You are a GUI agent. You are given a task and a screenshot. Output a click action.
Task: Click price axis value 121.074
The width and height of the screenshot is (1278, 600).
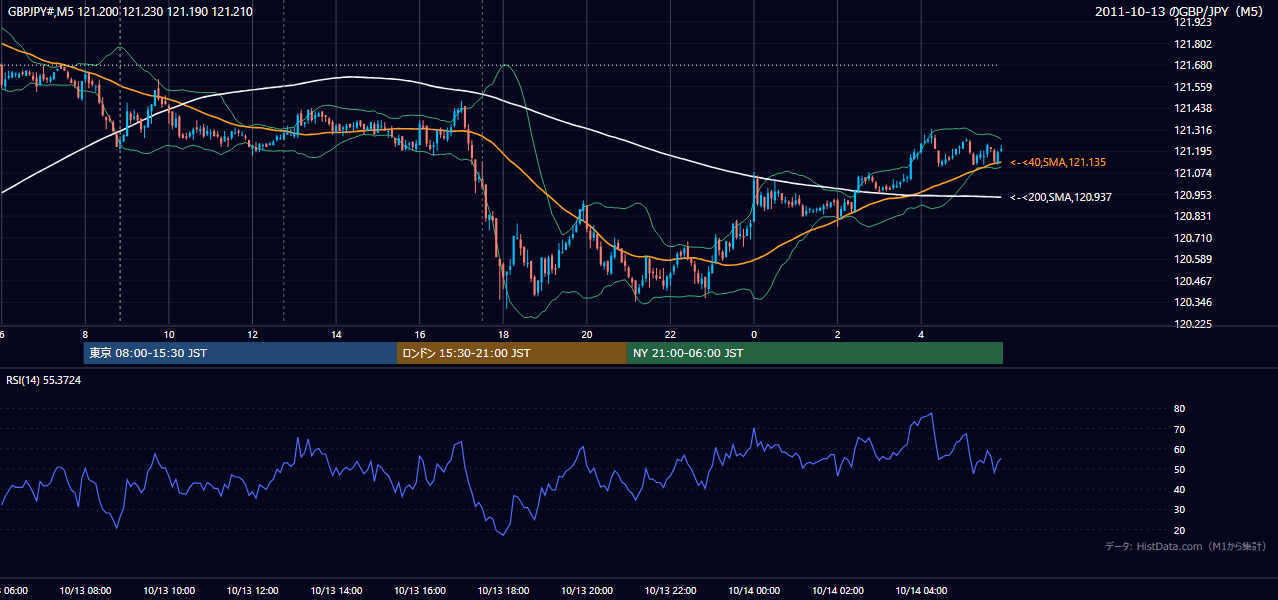coord(1193,173)
